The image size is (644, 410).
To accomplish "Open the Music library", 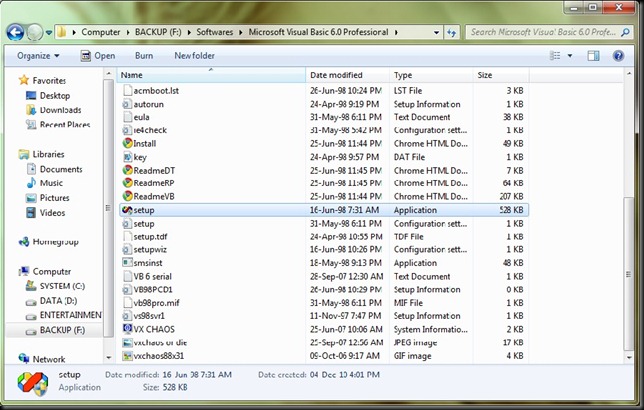I will coord(44,183).
